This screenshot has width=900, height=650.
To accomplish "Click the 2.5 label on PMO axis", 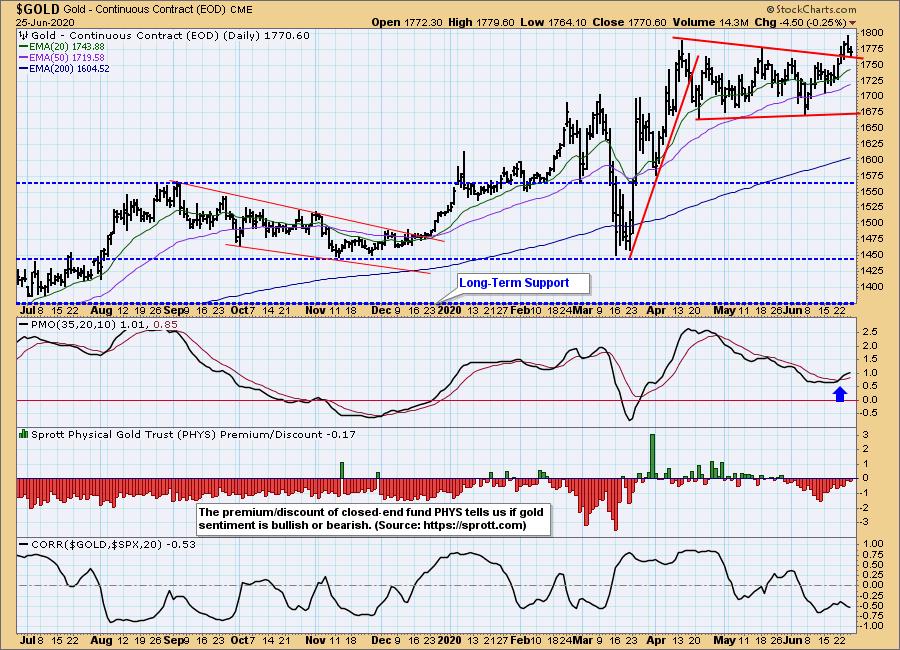I will tap(870, 332).
